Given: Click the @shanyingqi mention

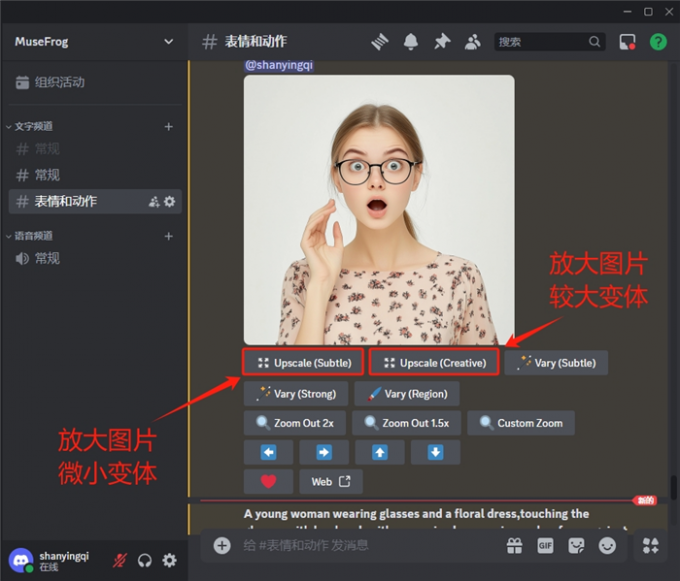Looking at the screenshot, I should pos(279,65).
